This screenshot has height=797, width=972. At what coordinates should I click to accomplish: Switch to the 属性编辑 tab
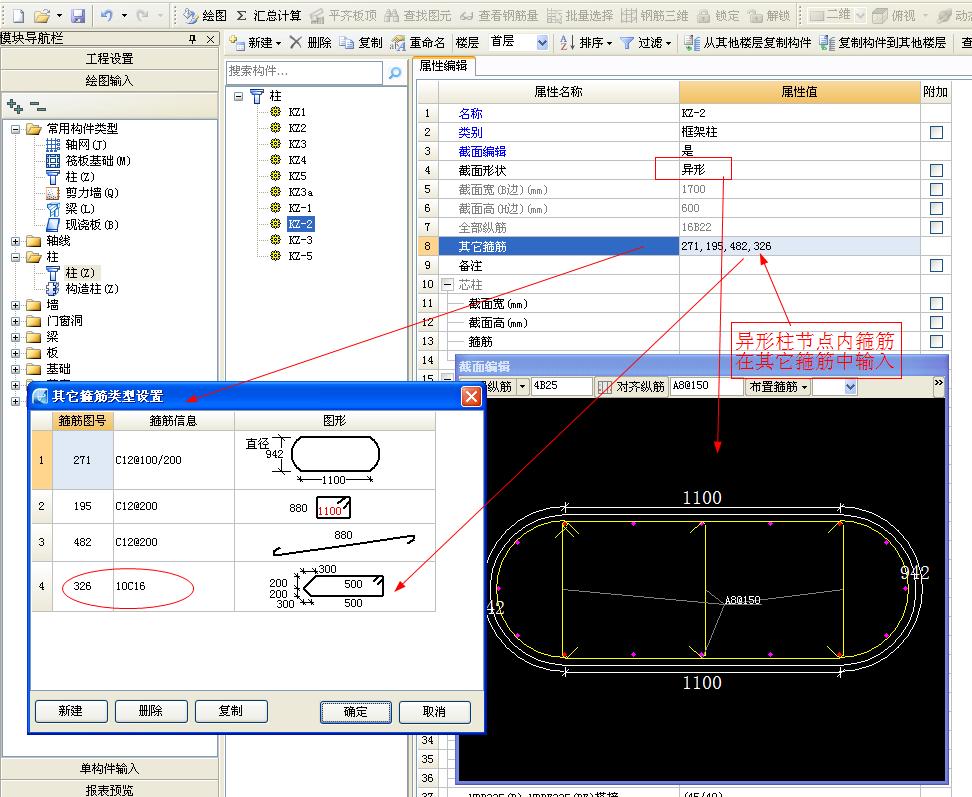pos(444,66)
